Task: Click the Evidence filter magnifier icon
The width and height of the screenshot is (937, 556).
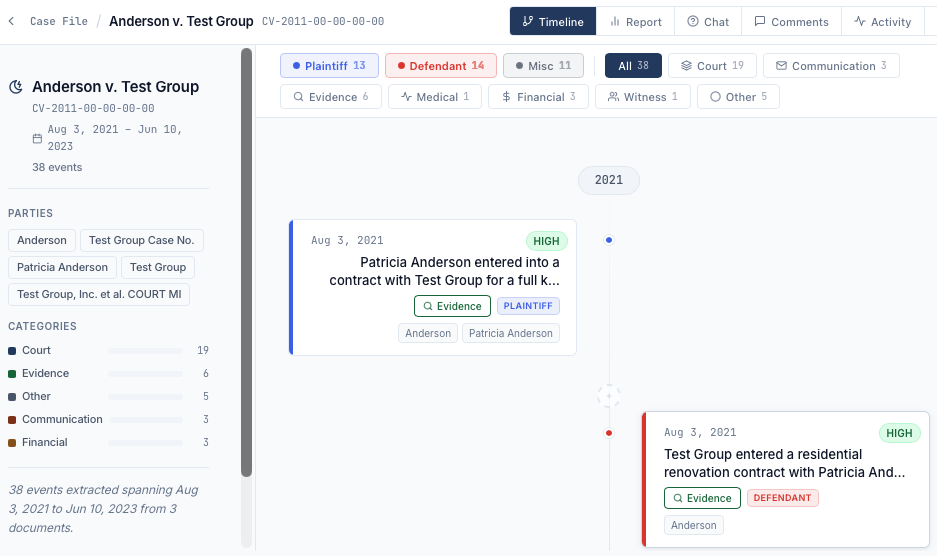Action: tap(298, 97)
